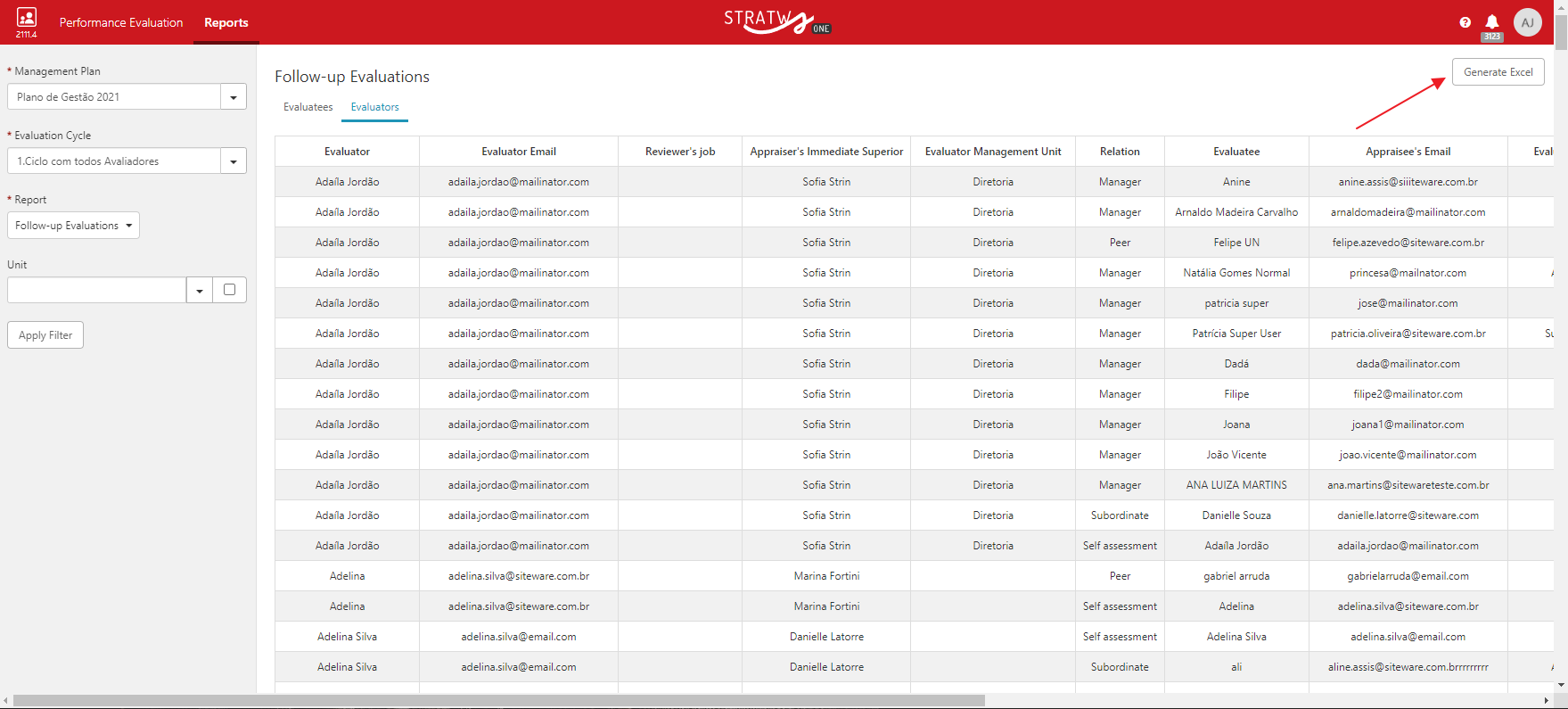Click Danielle Latorre in the ali row
1568x709 pixels.
point(826,667)
